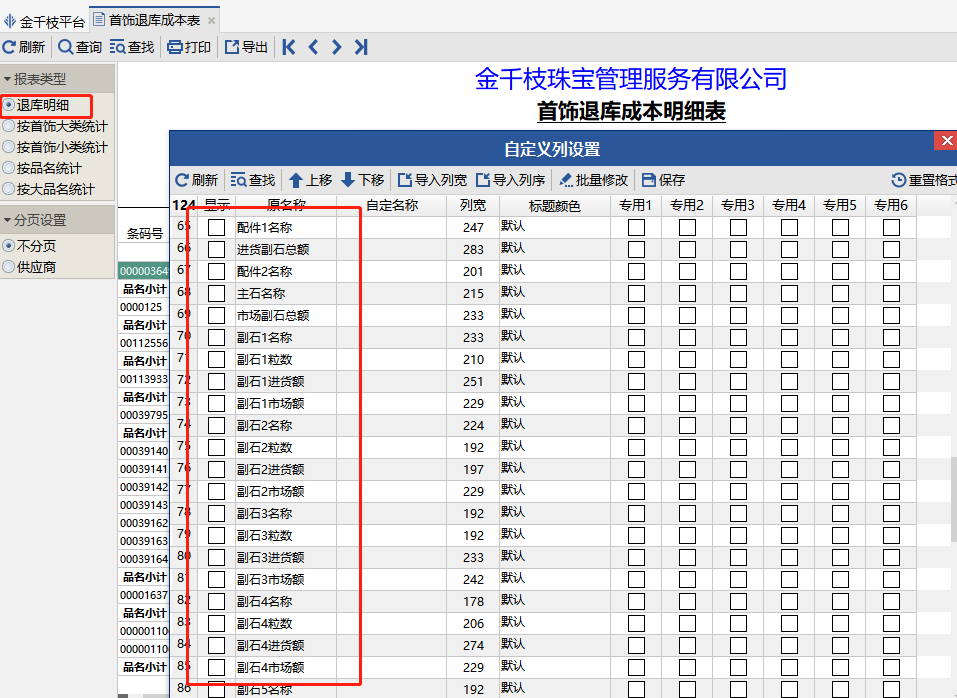Image resolution: width=957 pixels, height=698 pixels.
Task: Select the 副石3名称 row name
Action: click(x=264, y=513)
